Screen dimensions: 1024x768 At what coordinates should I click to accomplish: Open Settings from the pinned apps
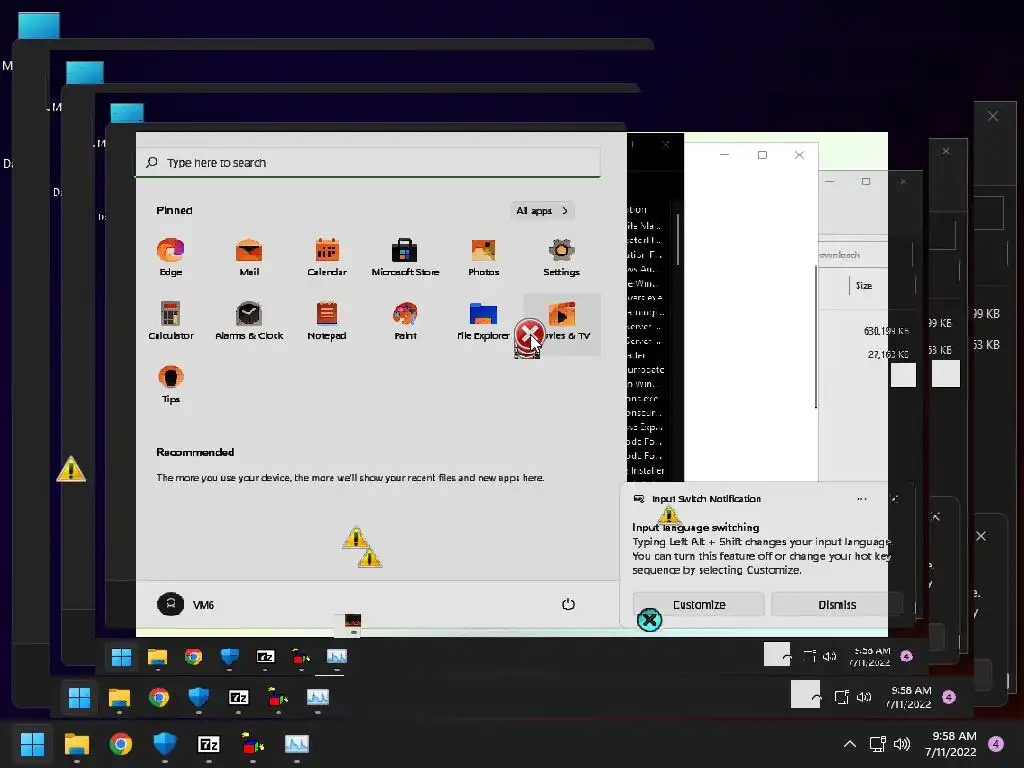pos(561,257)
